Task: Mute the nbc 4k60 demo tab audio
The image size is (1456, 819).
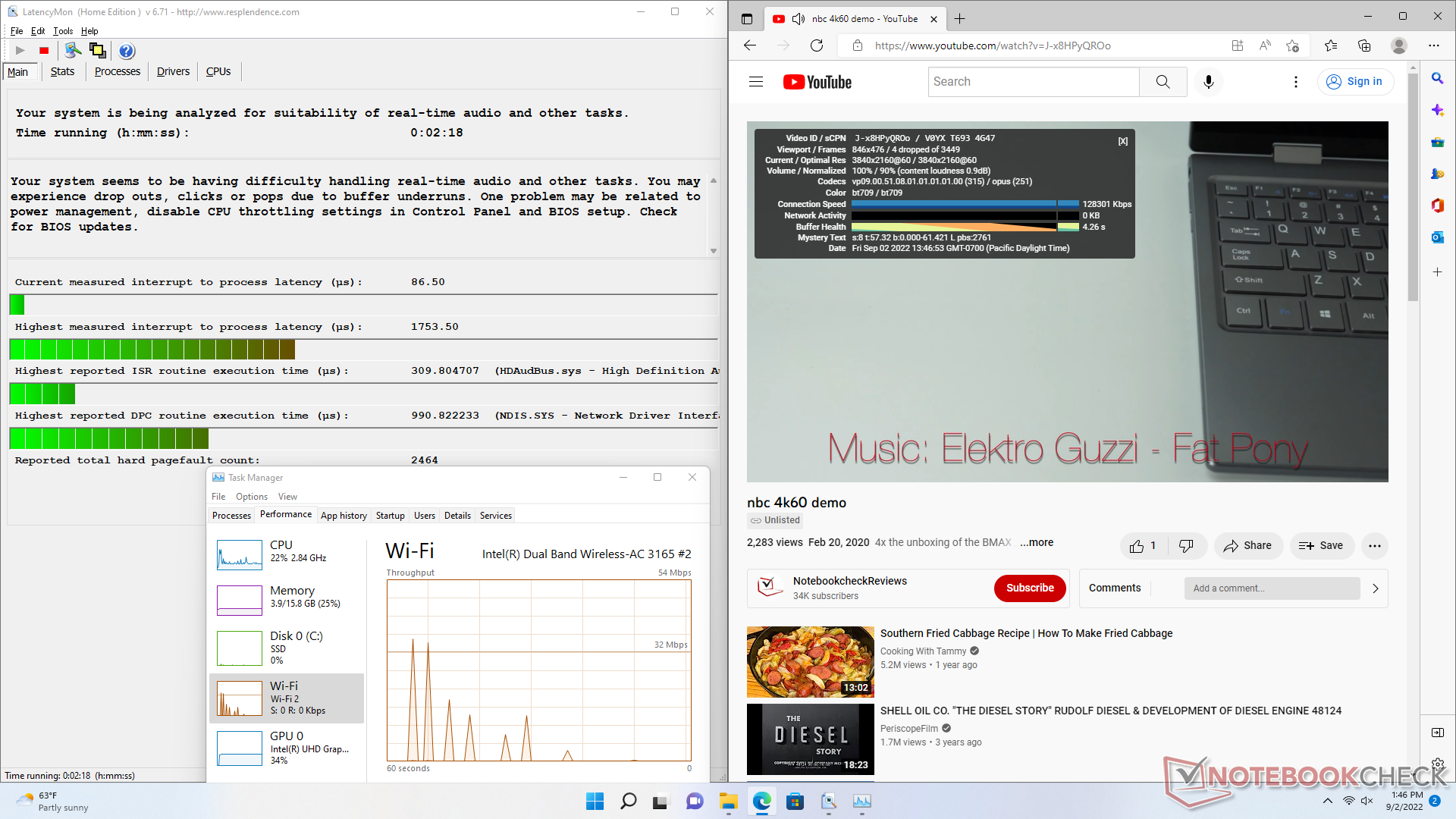Action: (798, 19)
